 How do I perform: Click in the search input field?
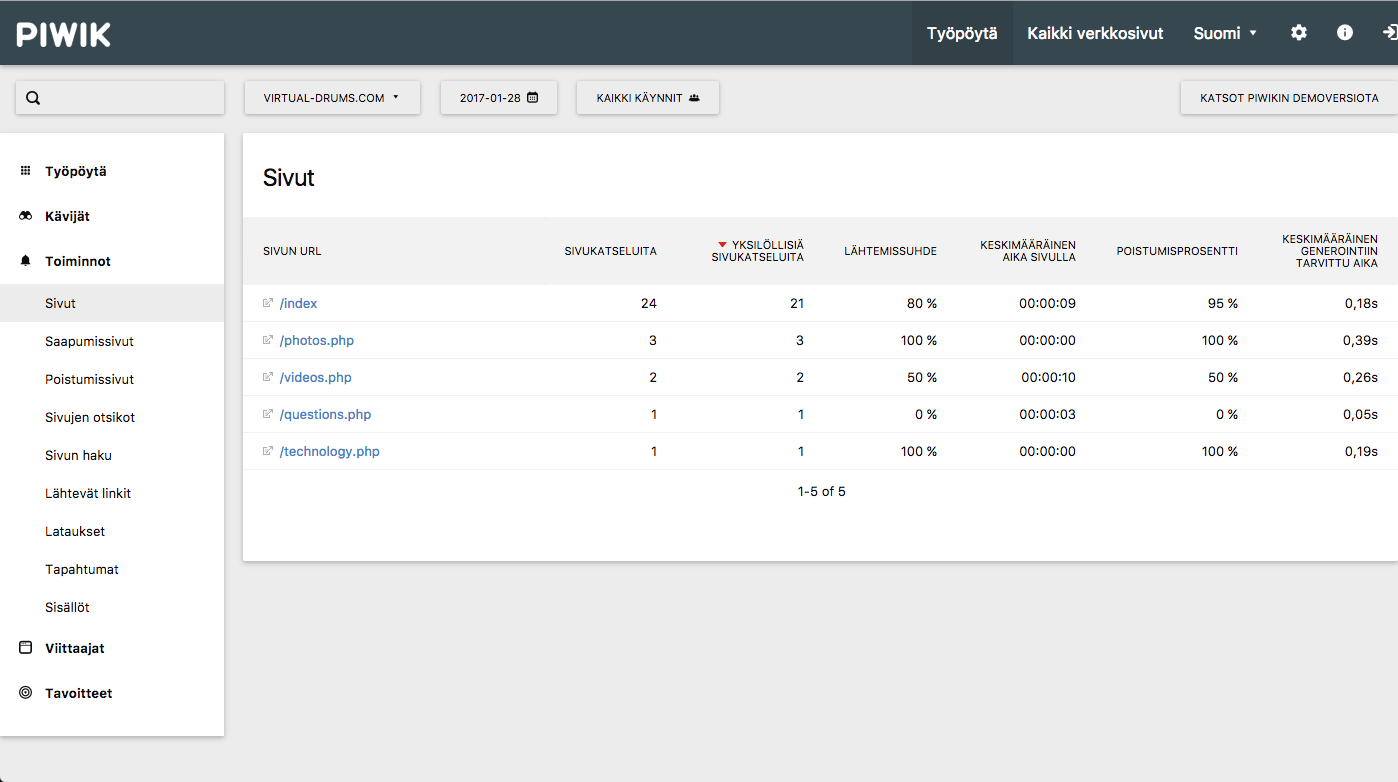[120, 98]
